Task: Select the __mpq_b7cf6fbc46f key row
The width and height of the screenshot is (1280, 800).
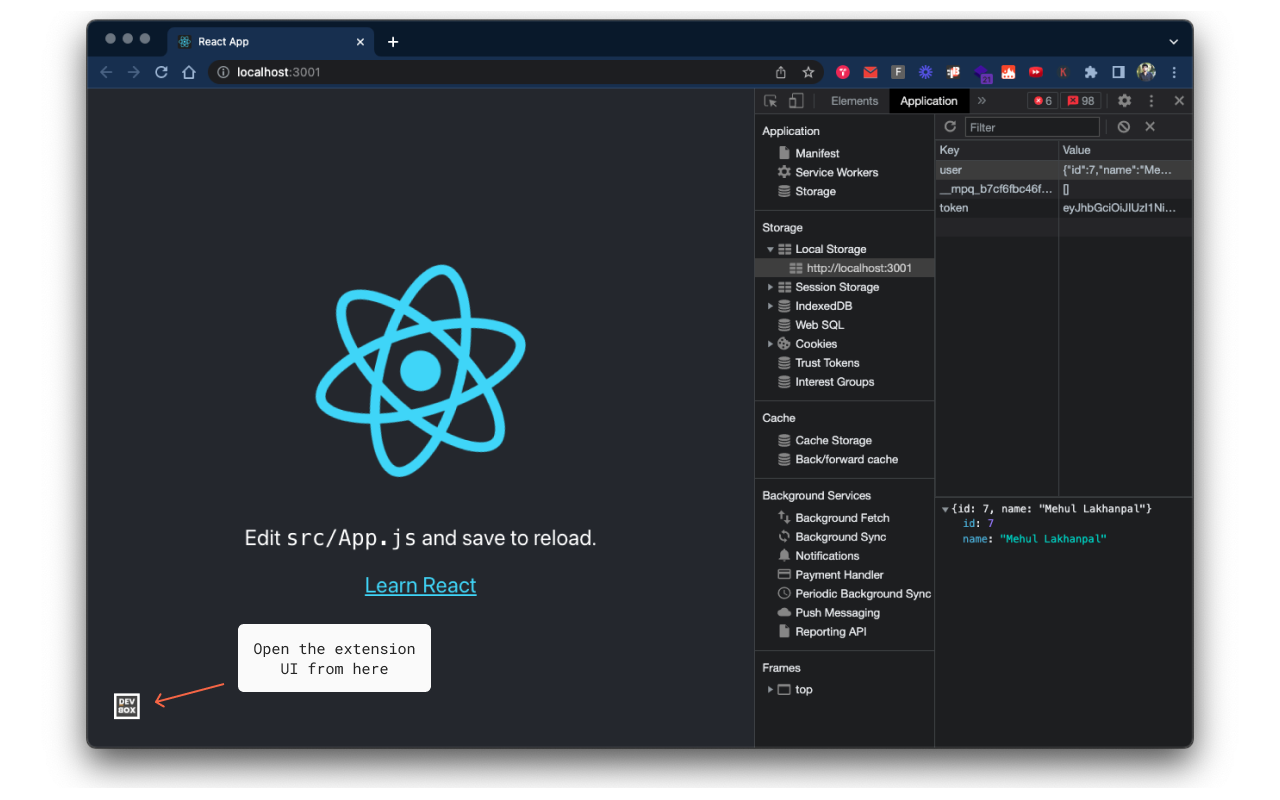Action: (1063, 189)
